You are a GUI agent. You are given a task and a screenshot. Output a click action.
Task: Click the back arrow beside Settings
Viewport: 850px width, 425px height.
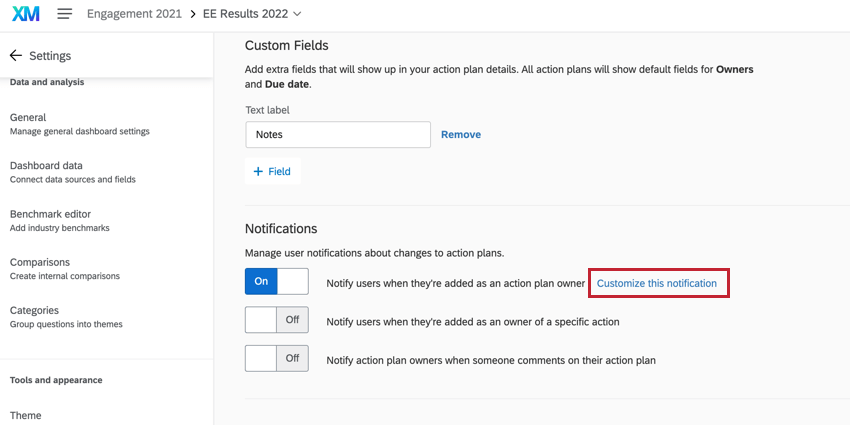(15, 56)
